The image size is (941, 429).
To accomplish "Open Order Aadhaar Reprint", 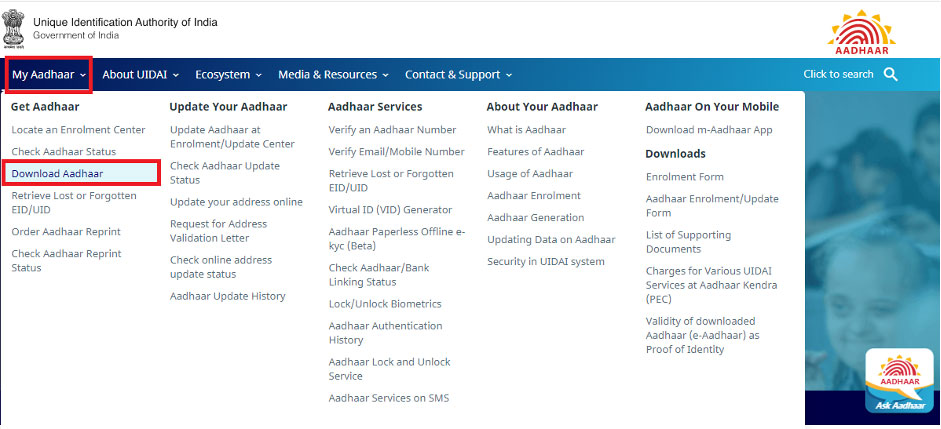I will click(66, 232).
